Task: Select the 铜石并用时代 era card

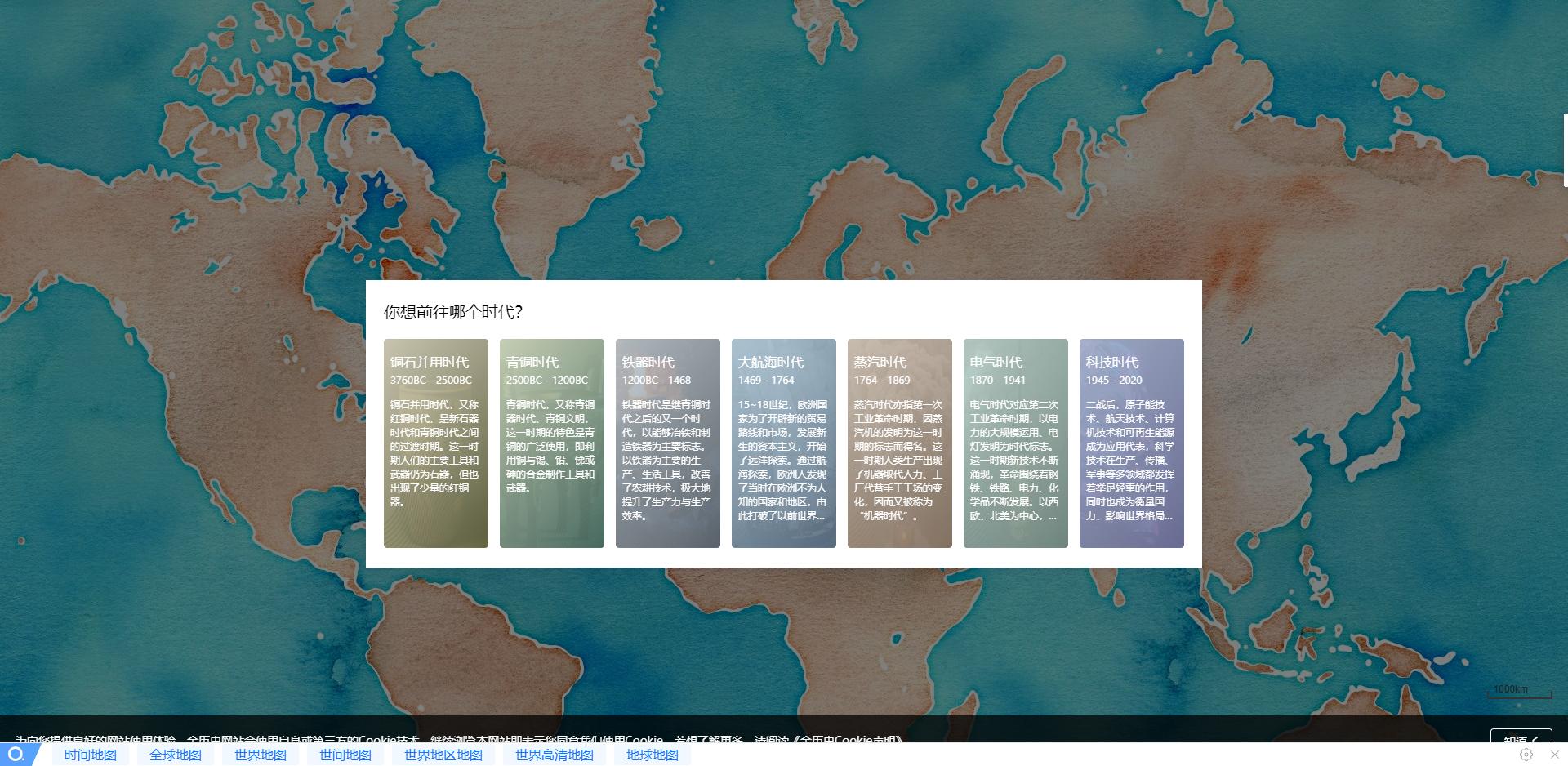Action: (436, 443)
